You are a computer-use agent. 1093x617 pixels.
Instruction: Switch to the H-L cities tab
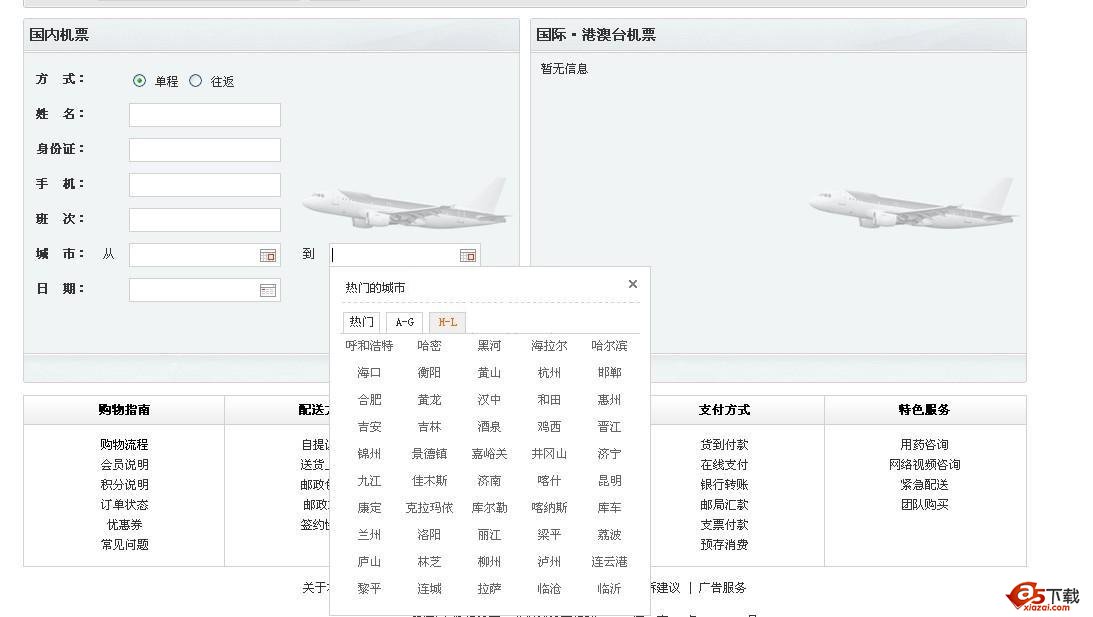click(x=447, y=322)
